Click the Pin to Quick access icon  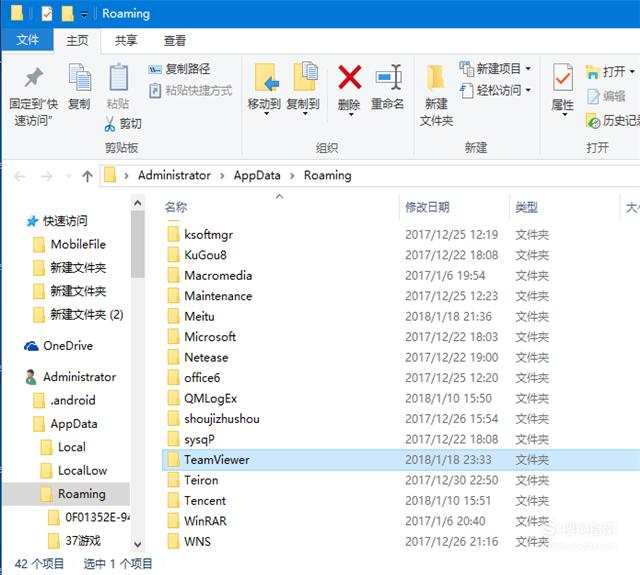[33, 78]
